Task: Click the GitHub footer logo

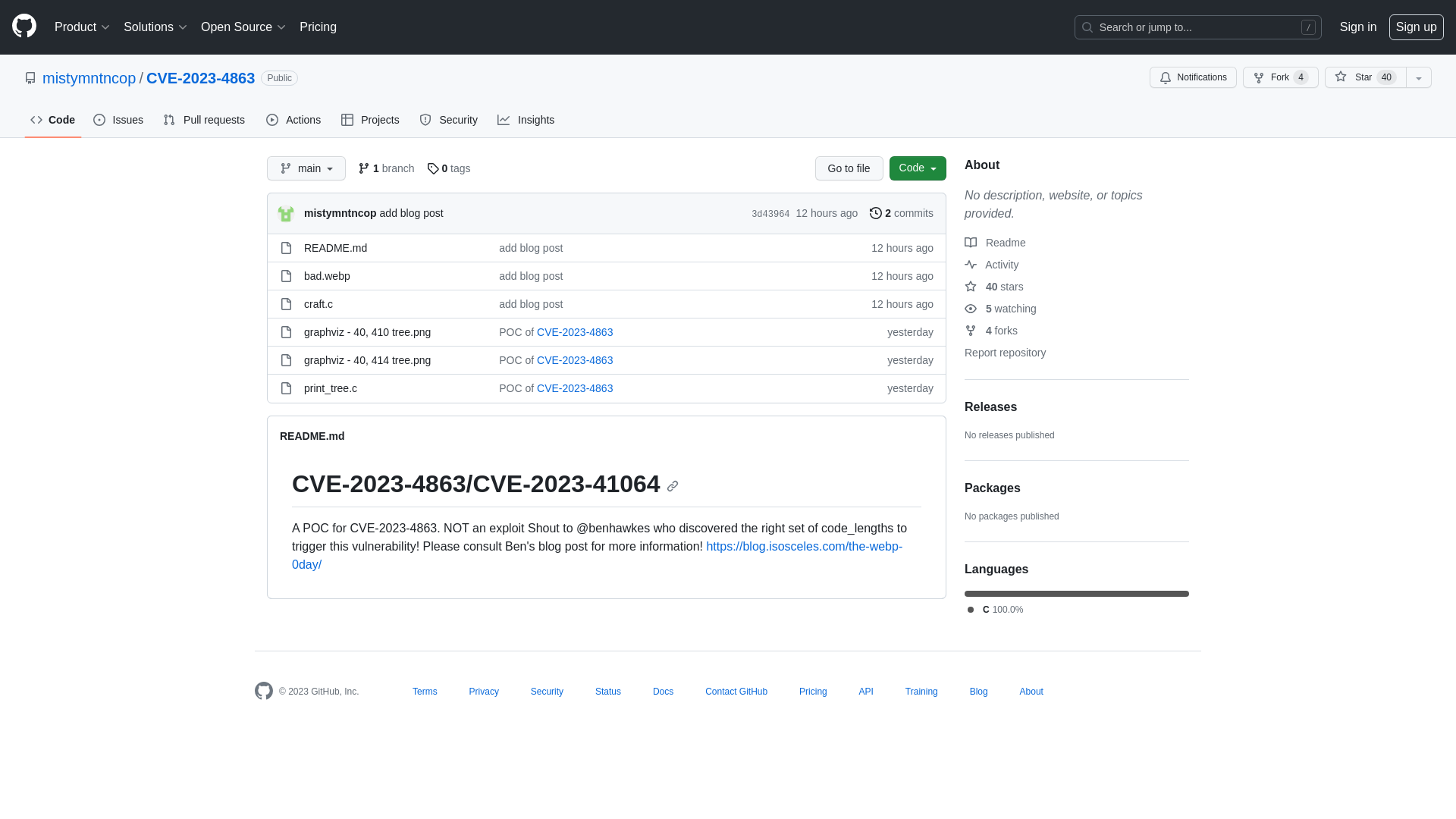Action: click(264, 691)
